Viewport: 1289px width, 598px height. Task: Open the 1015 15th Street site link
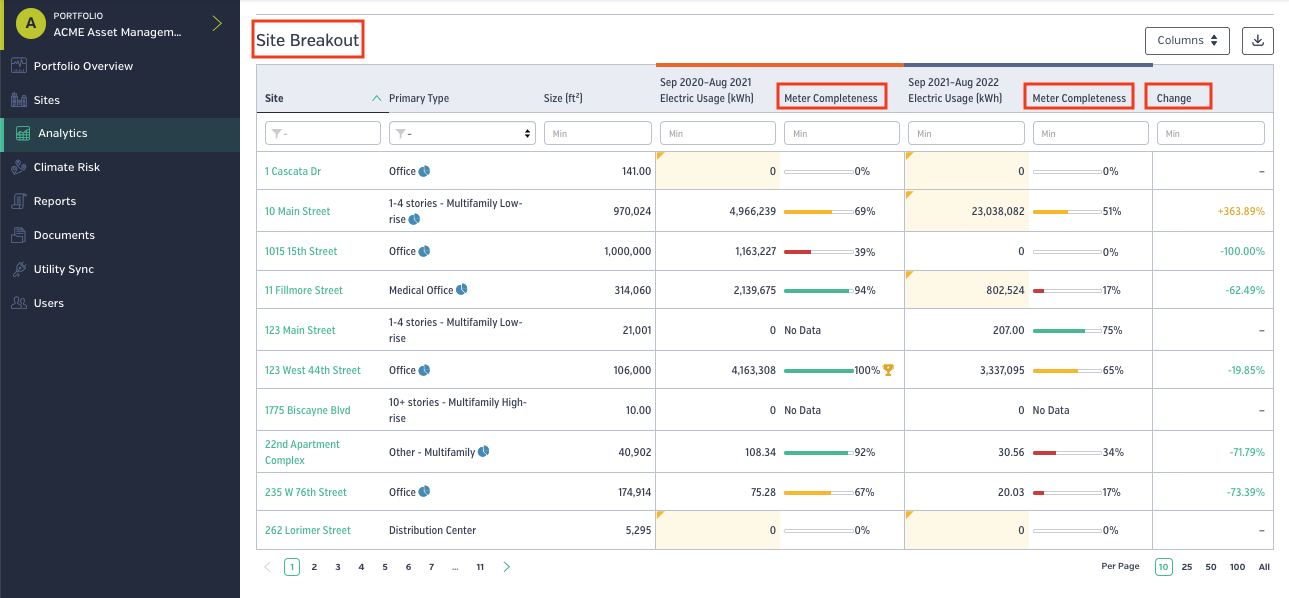301,251
